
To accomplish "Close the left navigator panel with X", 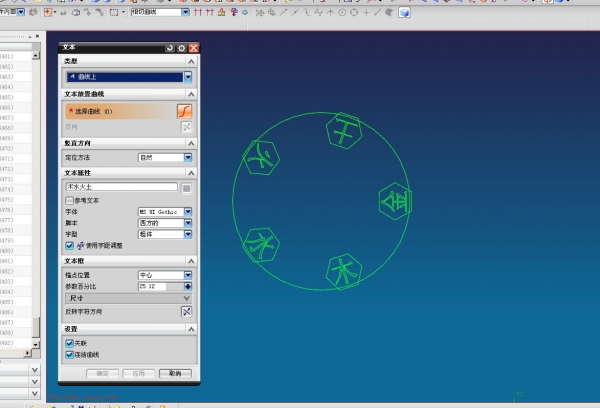I will [x=37, y=36].
